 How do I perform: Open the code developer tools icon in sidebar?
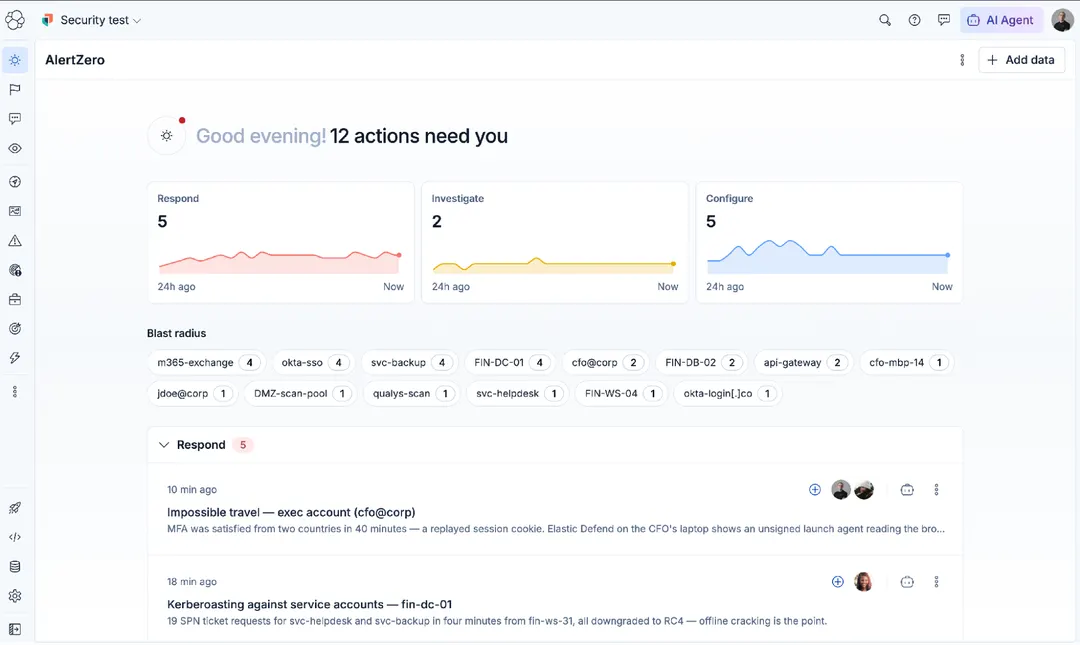point(14,537)
